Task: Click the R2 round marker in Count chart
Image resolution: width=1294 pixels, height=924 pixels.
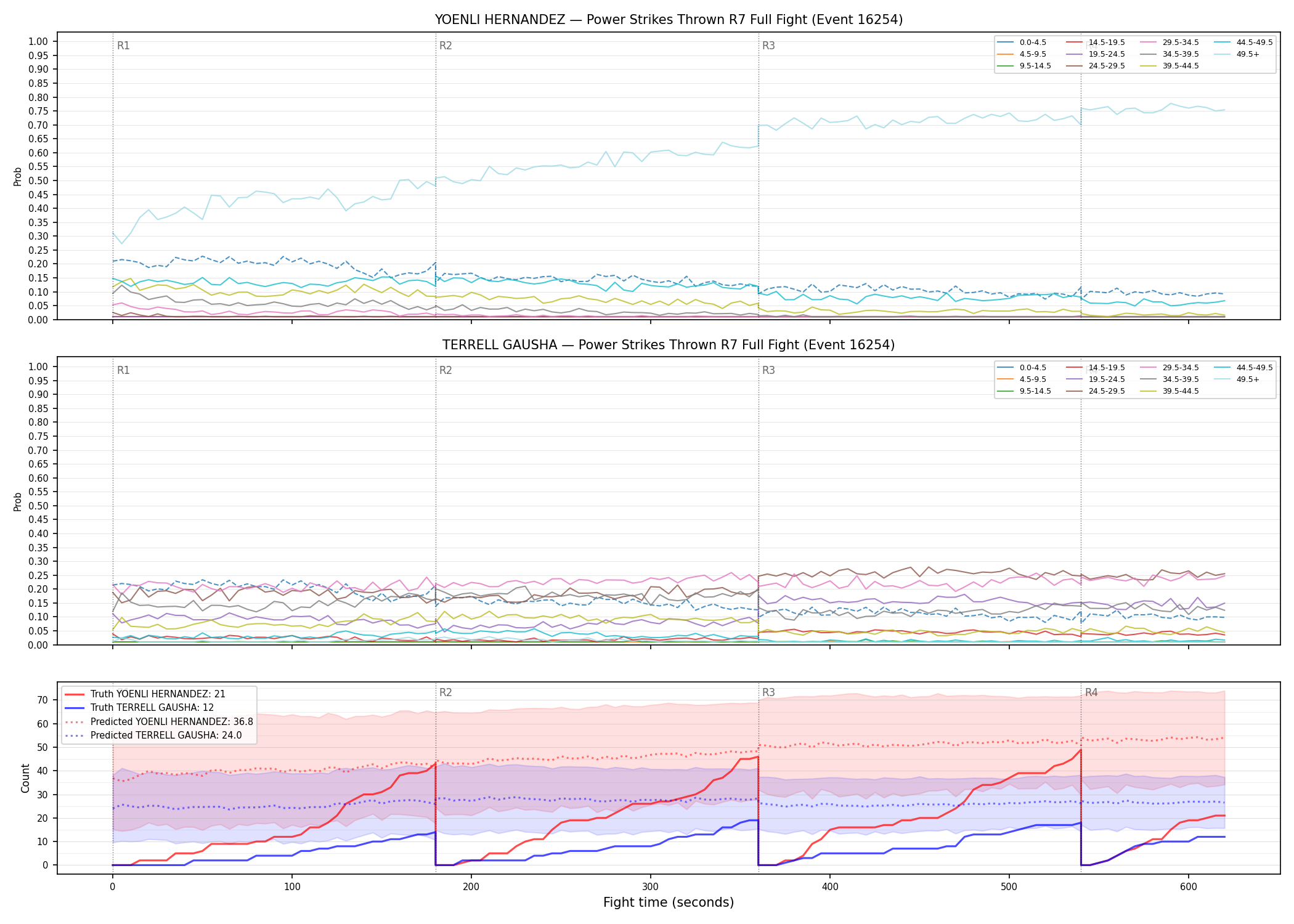Action: pos(446,692)
